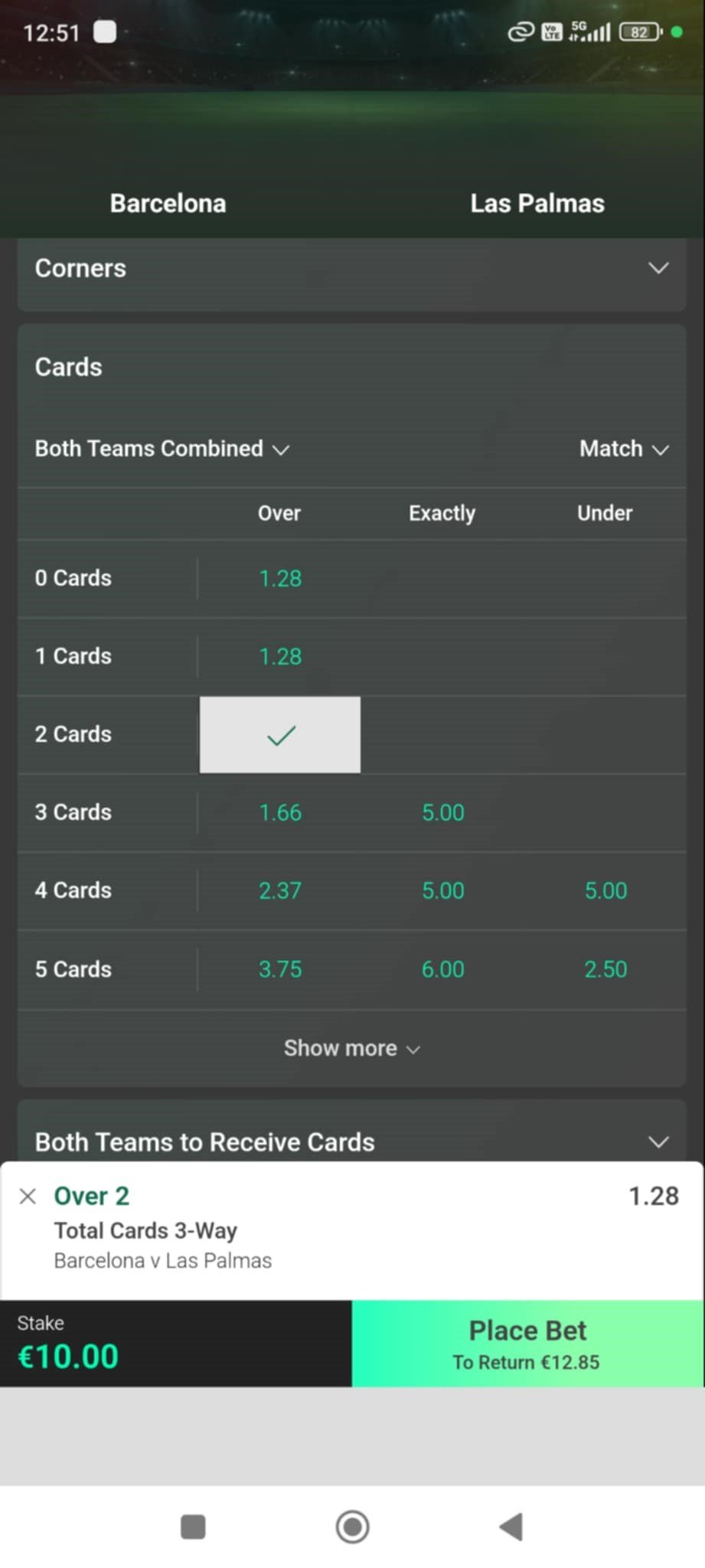
Task: Select Exactly 5 Cards odds 6.00
Action: (442, 969)
